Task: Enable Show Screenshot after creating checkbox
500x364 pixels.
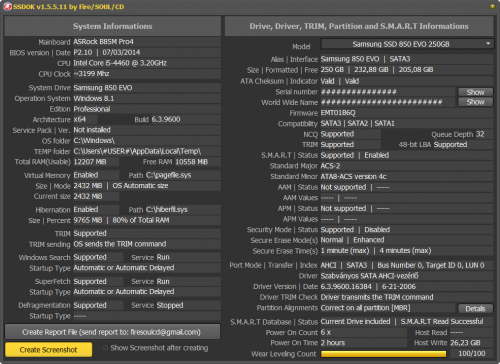Action: tap(105, 348)
